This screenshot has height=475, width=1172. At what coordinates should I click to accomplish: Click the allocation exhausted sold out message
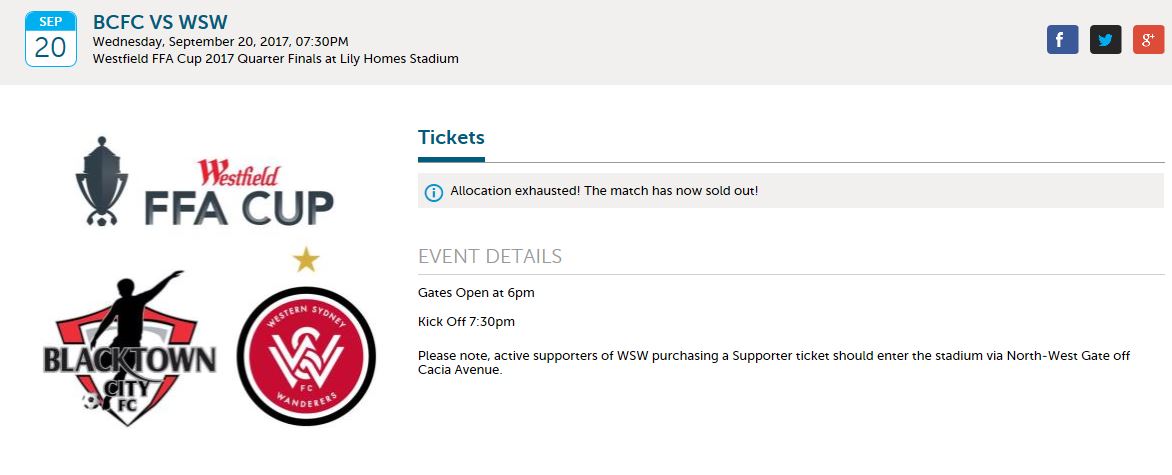(x=604, y=191)
